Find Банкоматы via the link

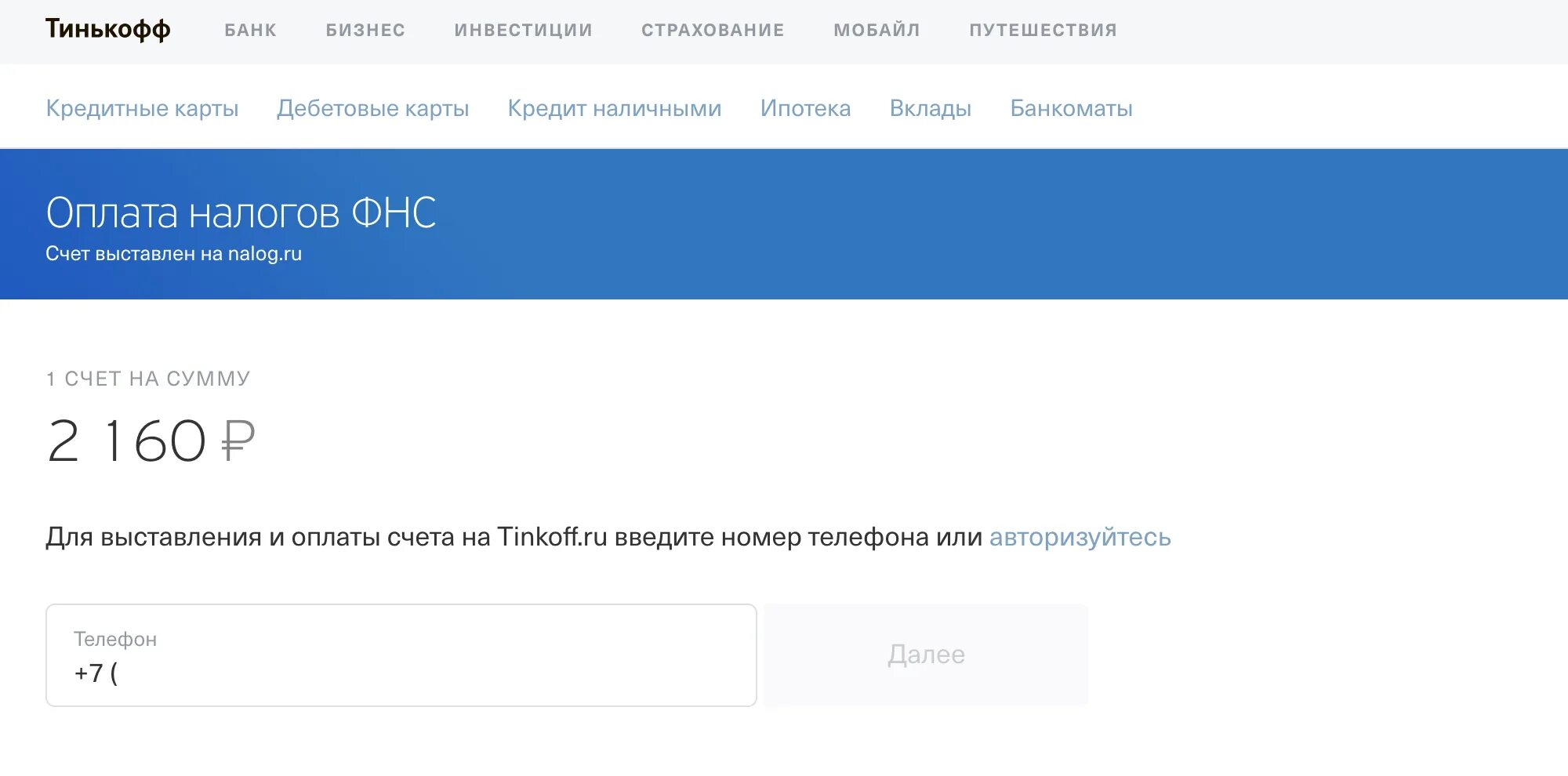click(x=1072, y=108)
